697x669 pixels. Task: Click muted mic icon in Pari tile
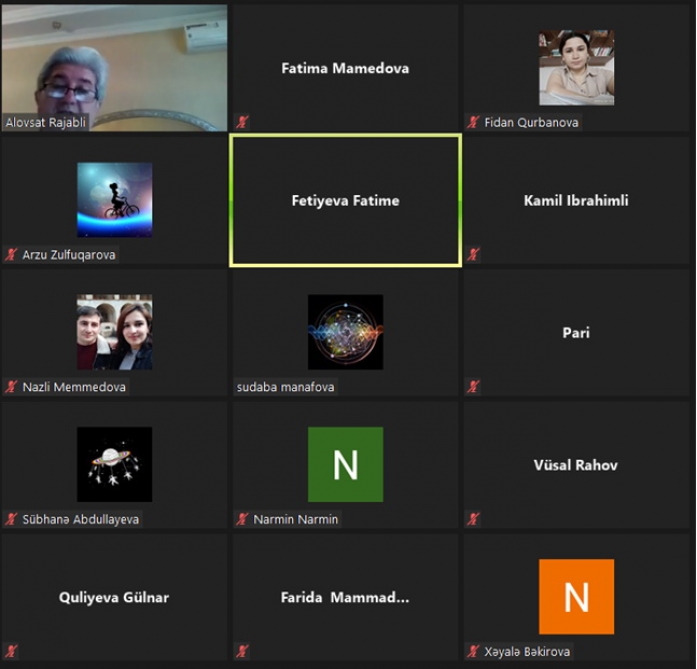[473, 387]
